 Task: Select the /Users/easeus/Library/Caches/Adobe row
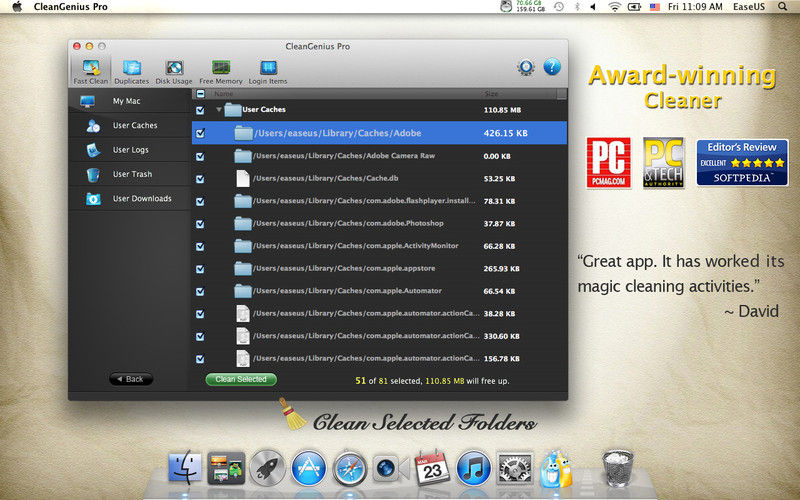click(x=379, y=133)
